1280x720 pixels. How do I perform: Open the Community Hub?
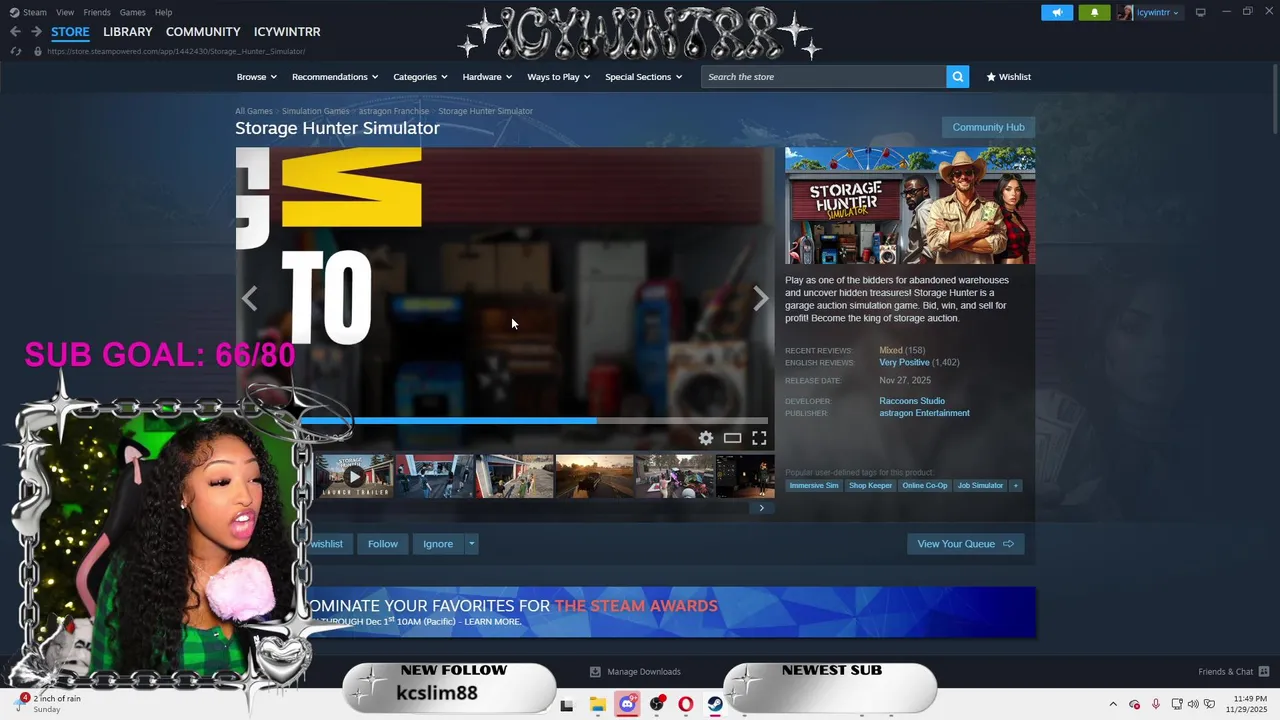click(988, 127)
